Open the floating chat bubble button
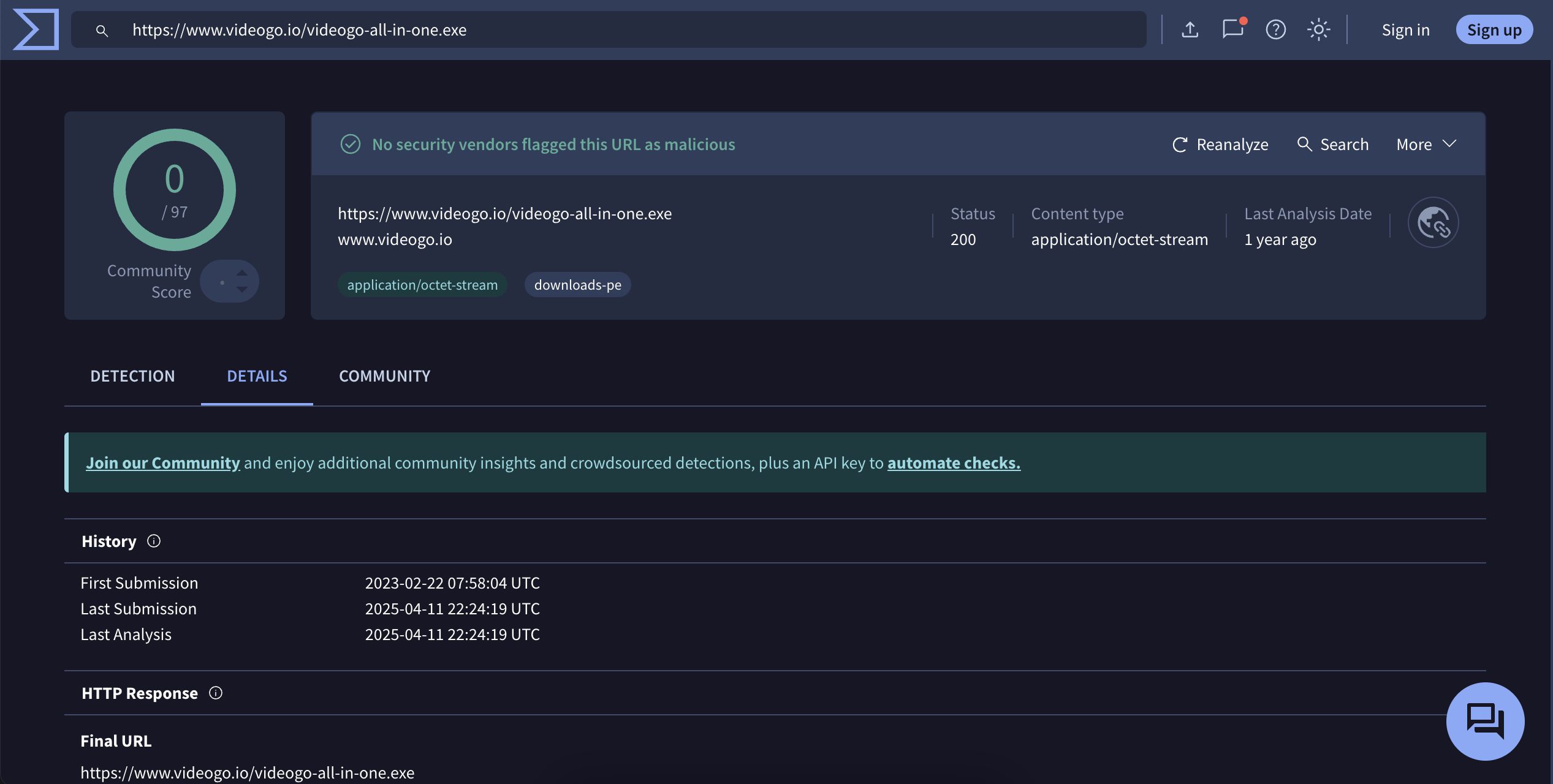This screenshot has width=1553, height=784. pos(1484,721)
